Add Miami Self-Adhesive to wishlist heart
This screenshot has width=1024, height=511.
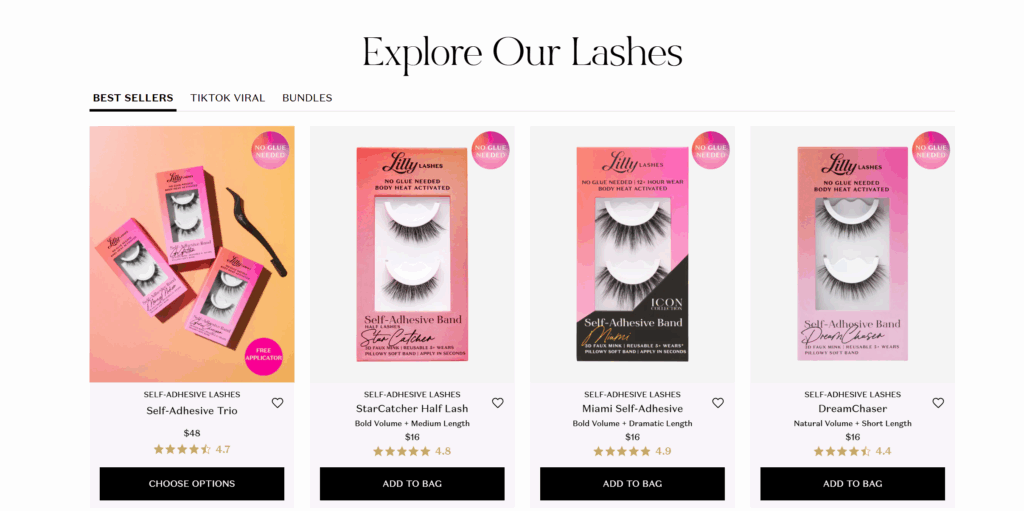click(x=718, y=403)
